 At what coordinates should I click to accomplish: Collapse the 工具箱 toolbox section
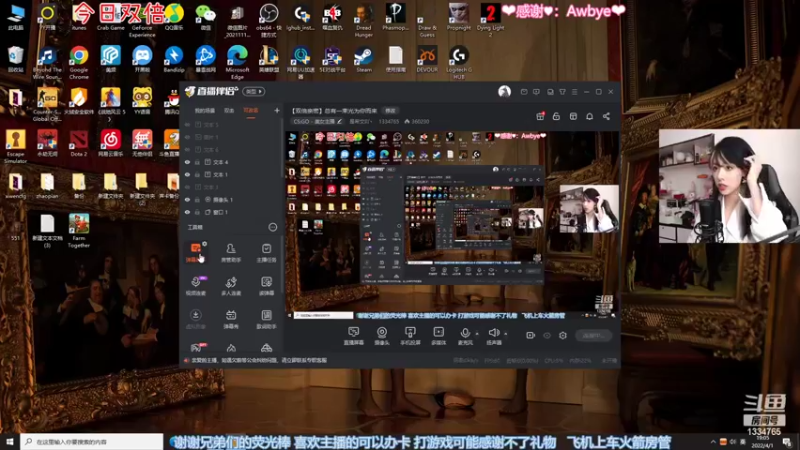tap(272, 227)
